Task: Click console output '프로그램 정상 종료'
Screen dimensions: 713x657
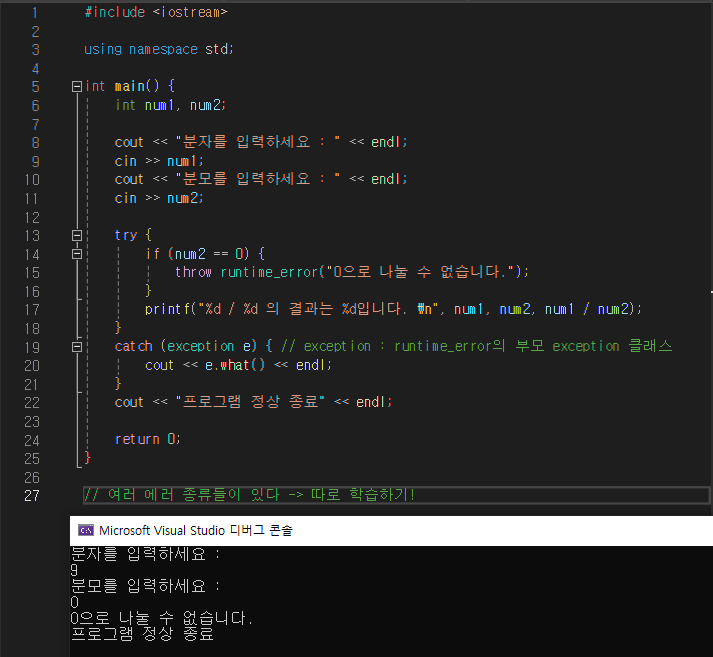Action: pos(142,633)
